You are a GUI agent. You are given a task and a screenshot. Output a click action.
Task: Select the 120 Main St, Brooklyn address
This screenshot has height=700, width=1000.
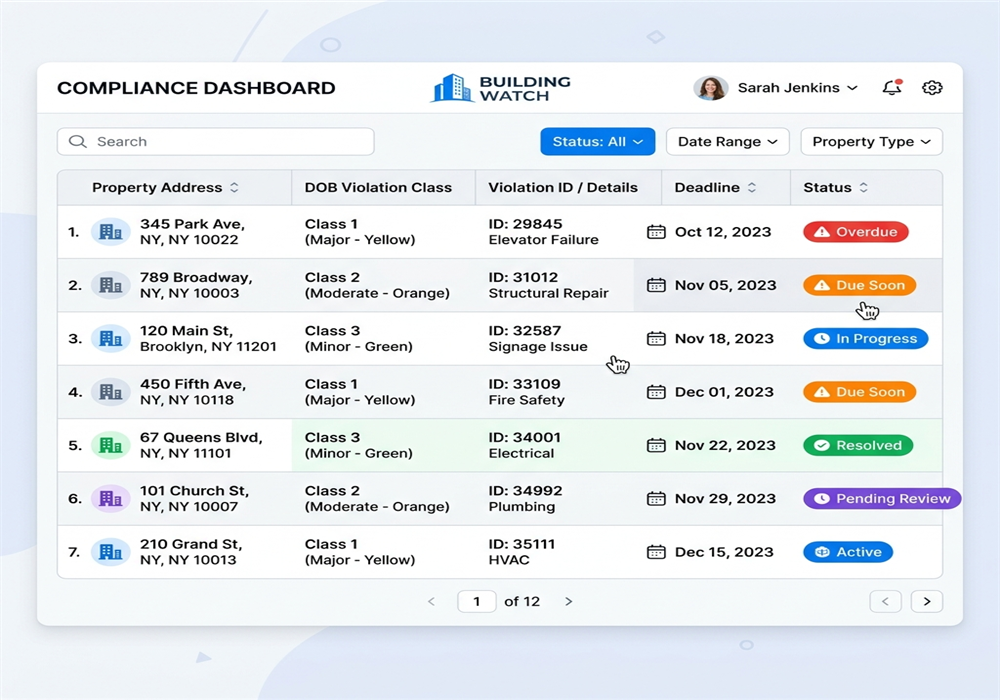click(x=209, y=339)
